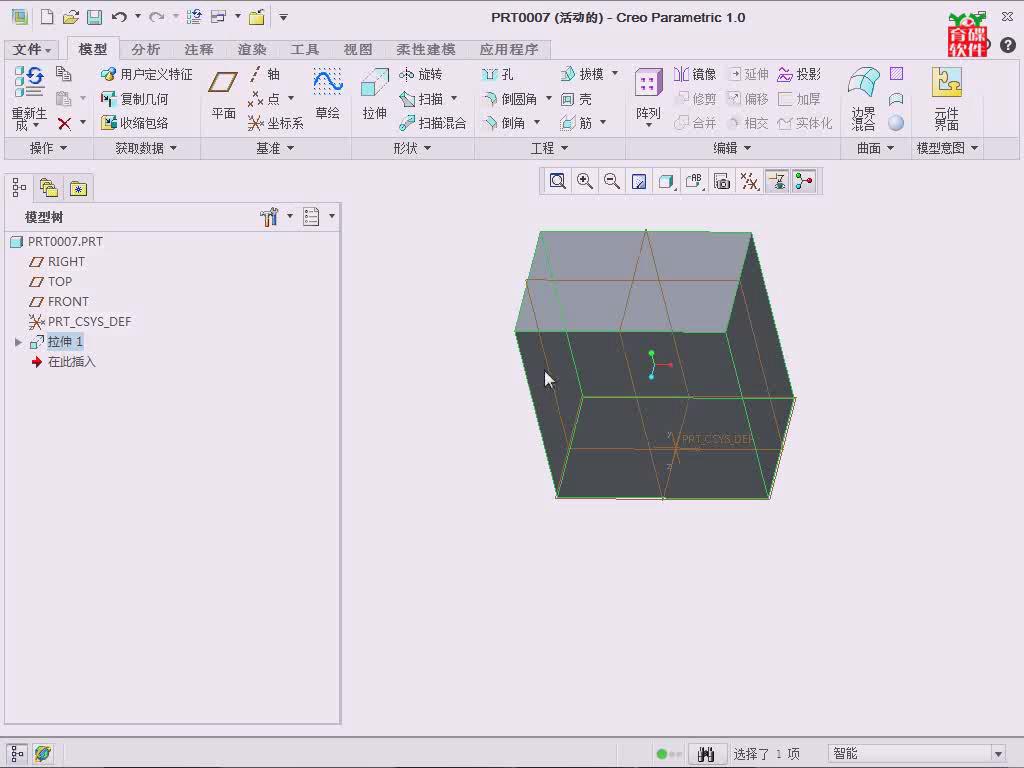
Task: Open the 编辑 group dropdown
Action: pyautogui.click(x=731, y=148)
